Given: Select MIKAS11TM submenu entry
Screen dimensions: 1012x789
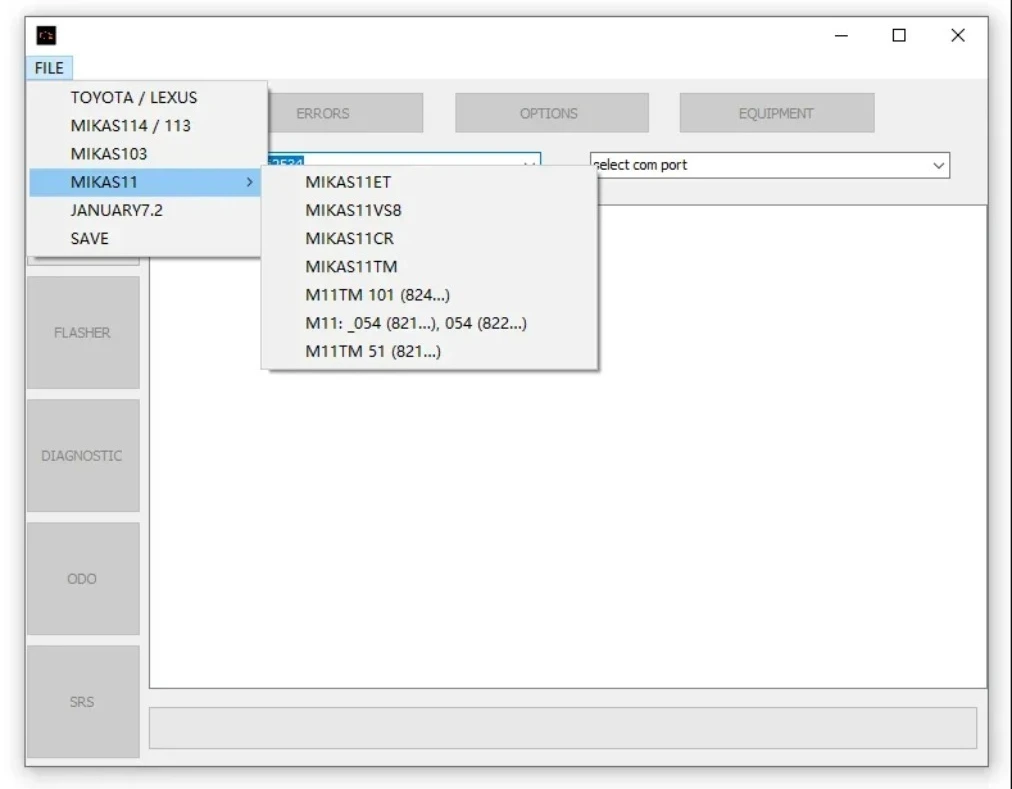Looking at the screenshot, I should tap(429, 267).
